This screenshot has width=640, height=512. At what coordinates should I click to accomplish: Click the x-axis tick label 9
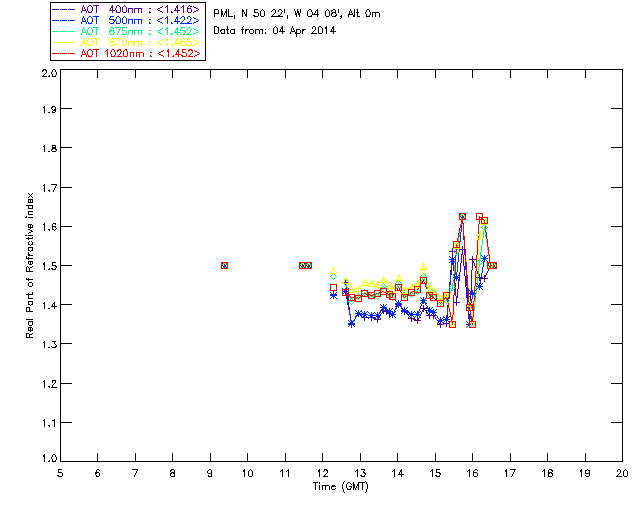coord(210,473)
